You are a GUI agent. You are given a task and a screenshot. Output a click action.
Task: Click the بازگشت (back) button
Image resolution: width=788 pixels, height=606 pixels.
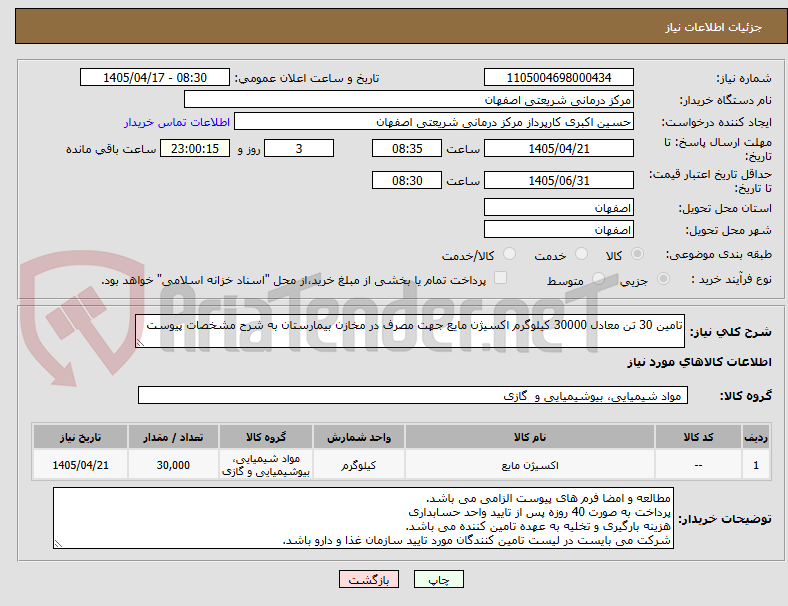(x=369, y=579)
